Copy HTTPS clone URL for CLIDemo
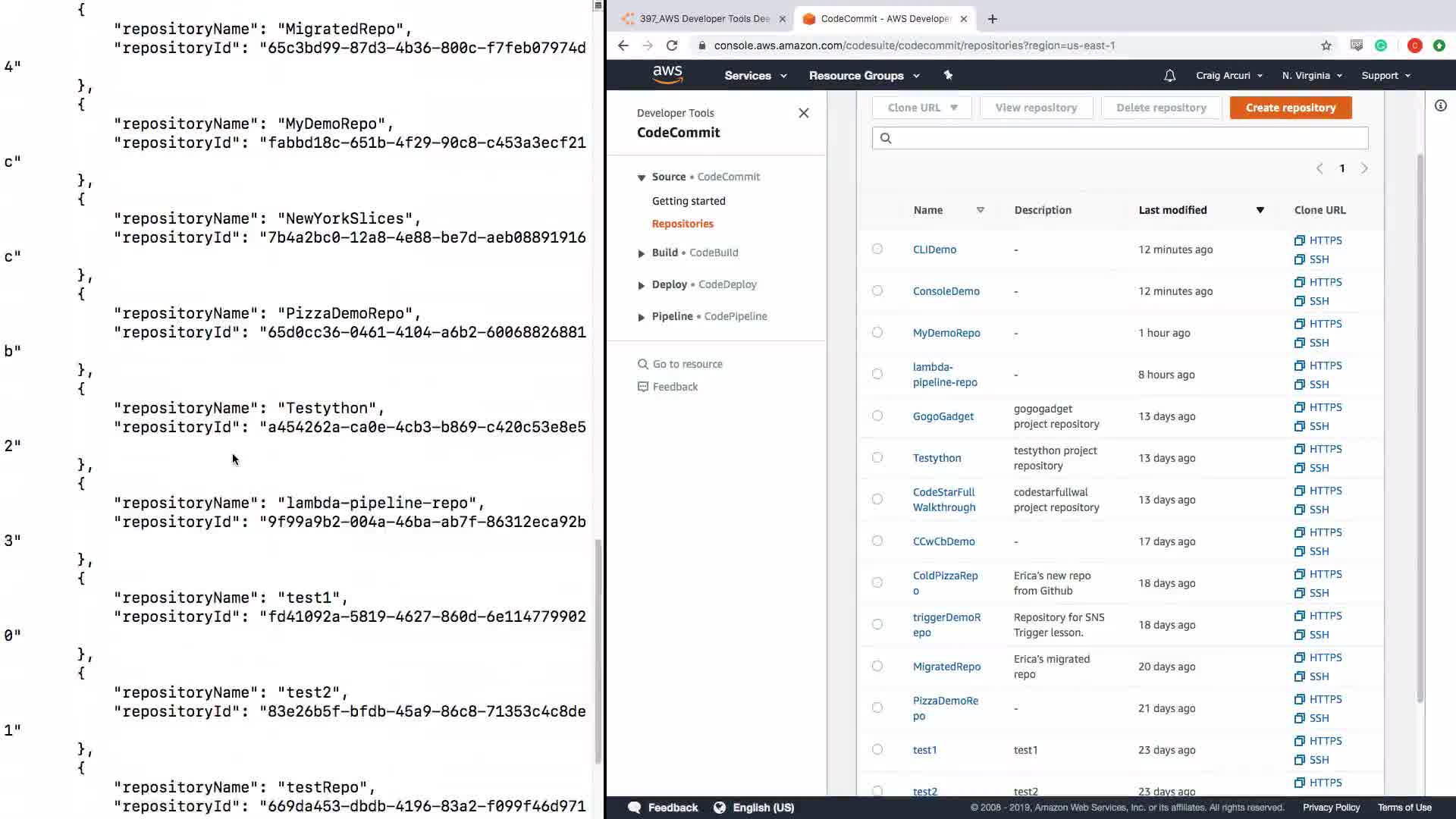This screenshot has width=1456, height=819. (1318, 240)
